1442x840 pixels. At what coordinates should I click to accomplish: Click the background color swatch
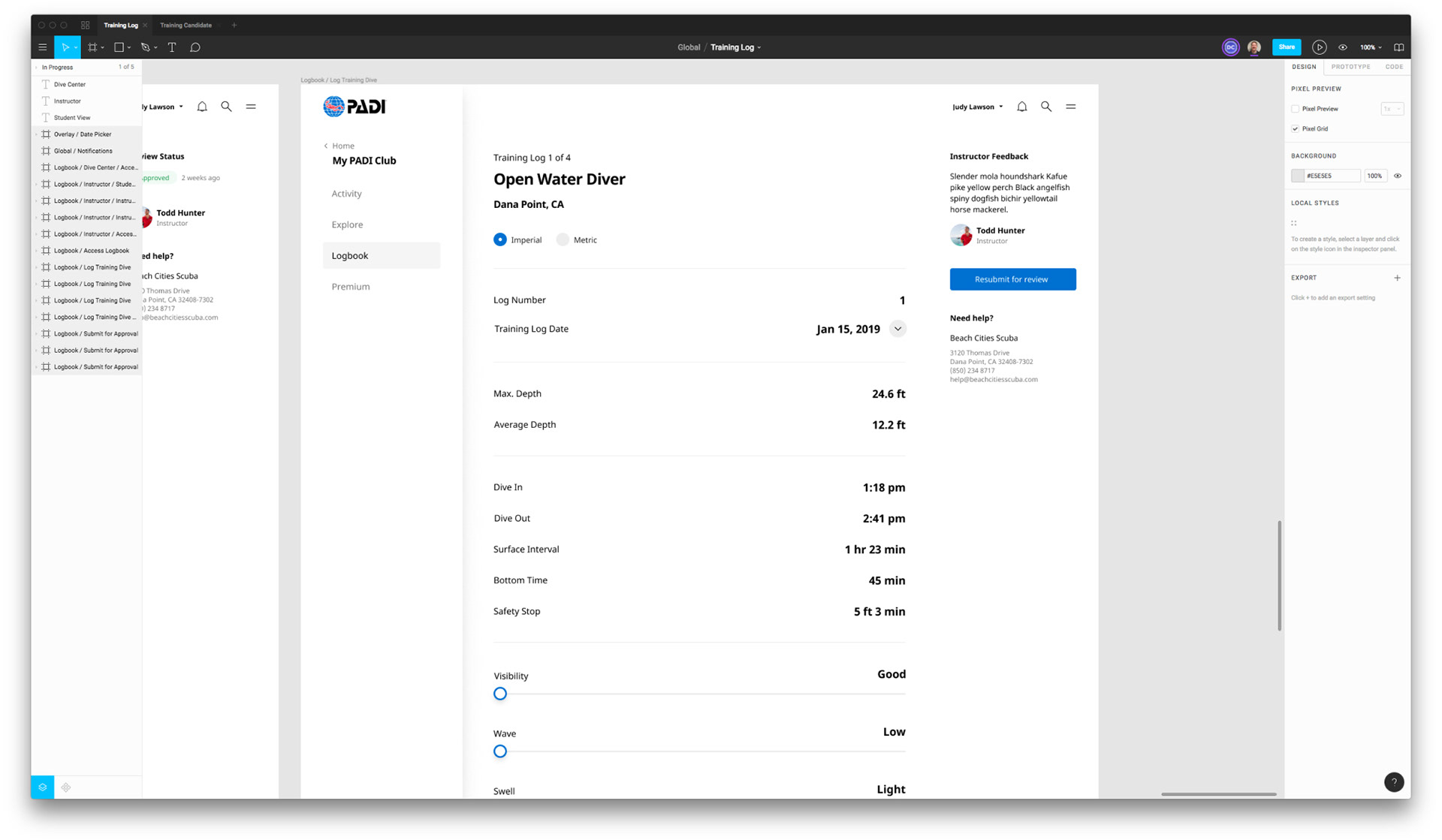(x=1298, y=176)
